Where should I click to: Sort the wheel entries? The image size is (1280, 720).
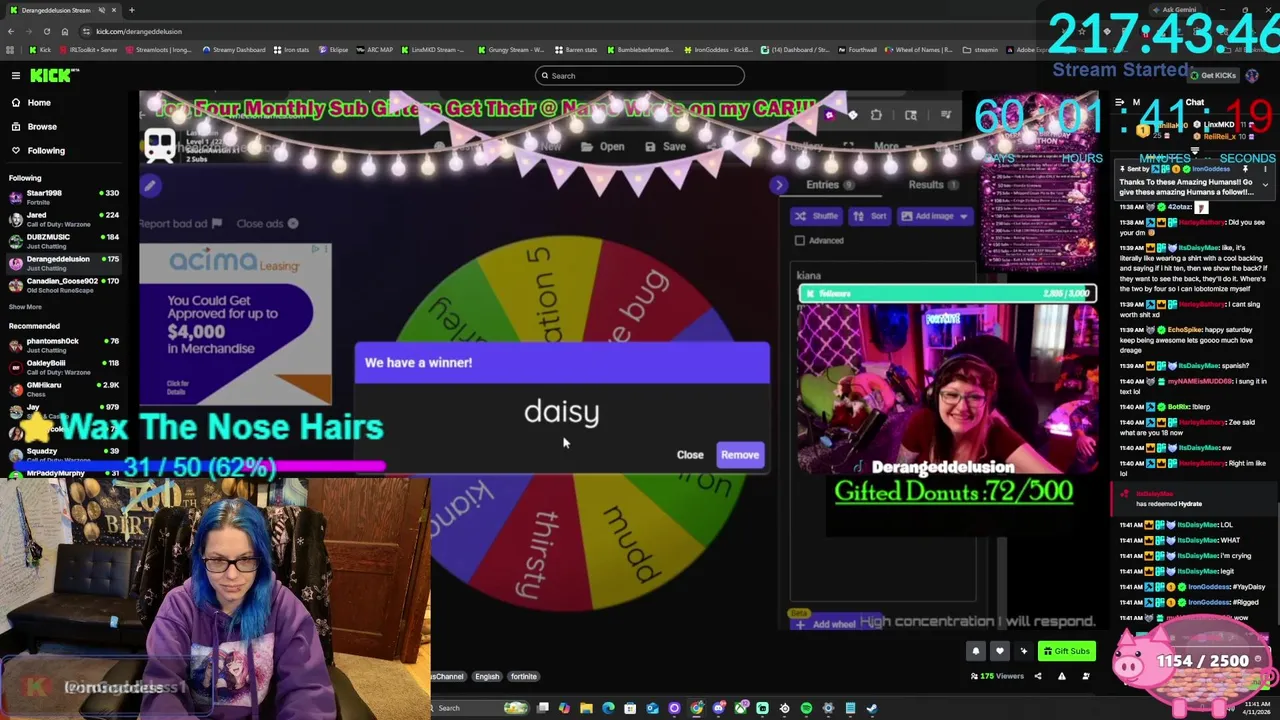(871, 216)
